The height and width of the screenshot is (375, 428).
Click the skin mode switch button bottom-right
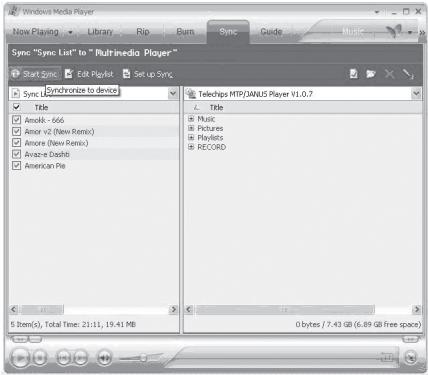411,358
